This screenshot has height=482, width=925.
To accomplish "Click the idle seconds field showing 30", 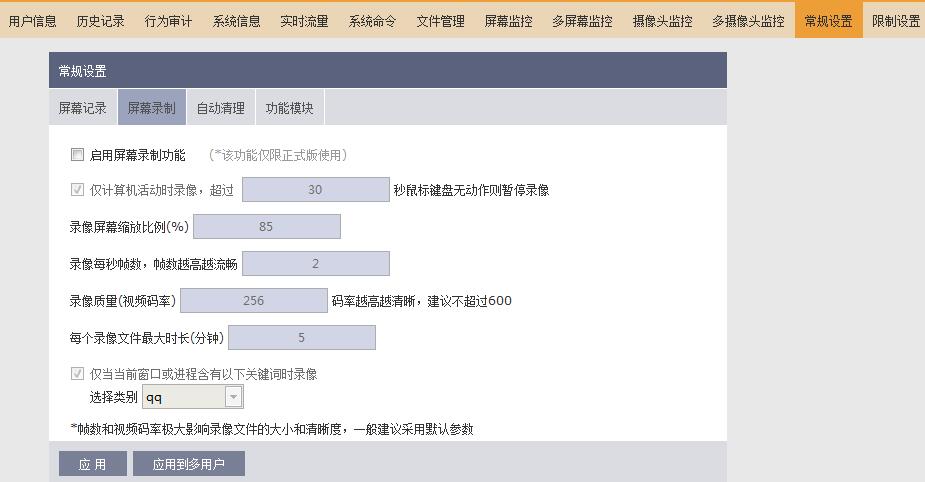I will click(315, 190).
